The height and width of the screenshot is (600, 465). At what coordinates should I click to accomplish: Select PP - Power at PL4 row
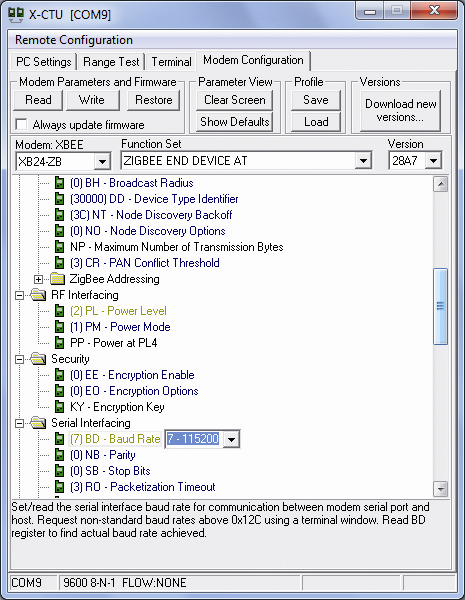pos(113,343)
